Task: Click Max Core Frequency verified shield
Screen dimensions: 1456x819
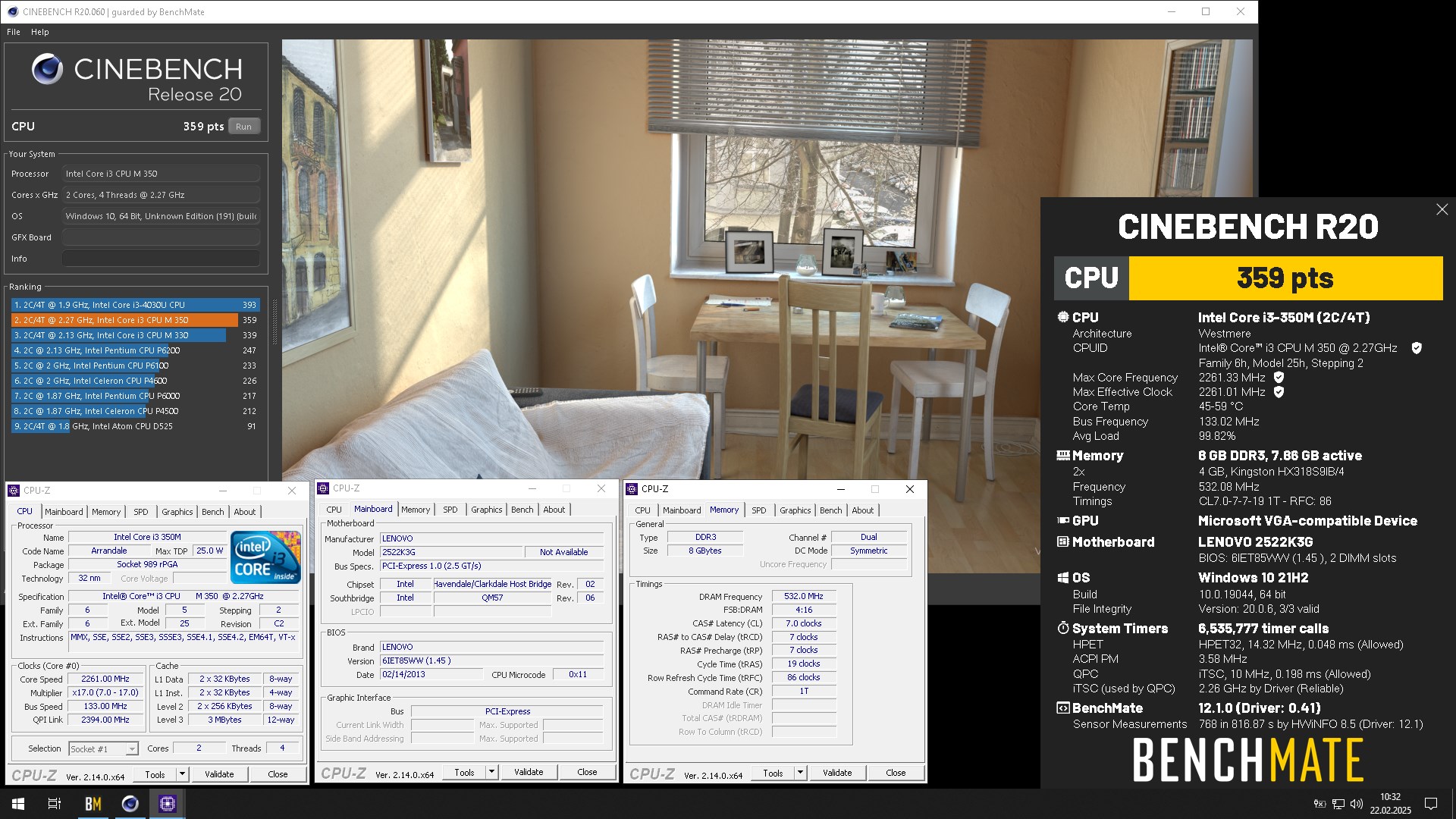Action: [x=1279, y=378]
